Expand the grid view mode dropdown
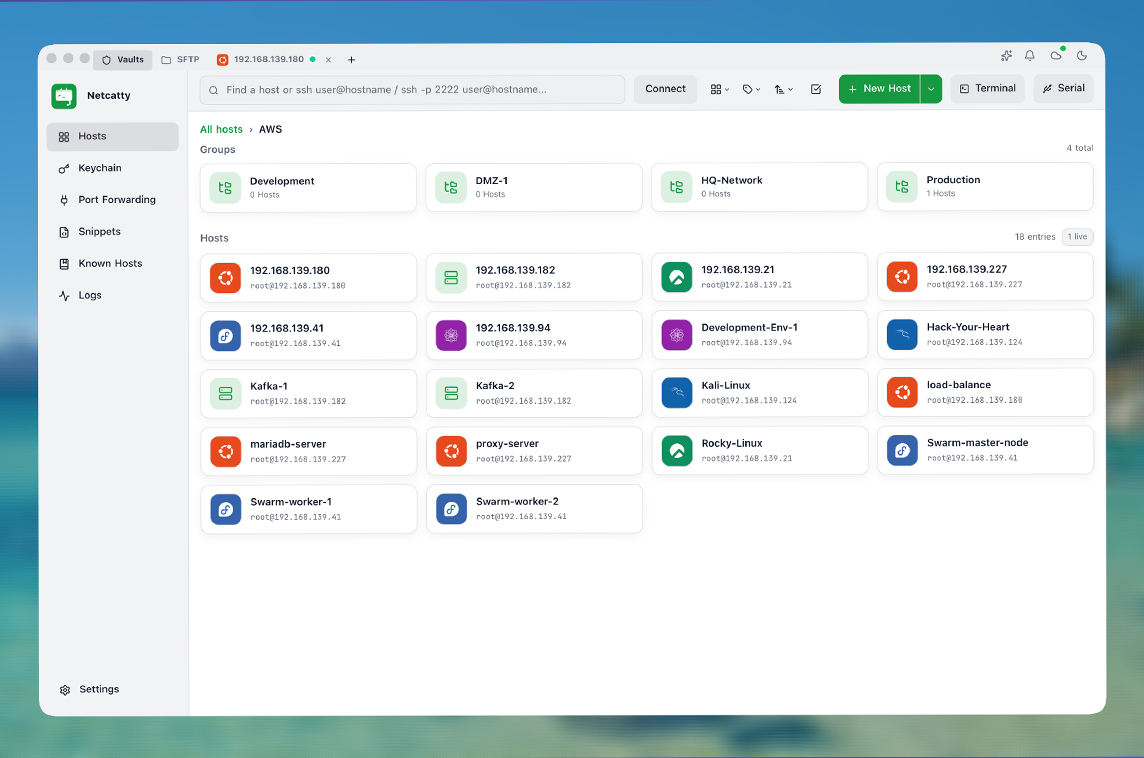 pyautogui.click(x=720, y=89)
